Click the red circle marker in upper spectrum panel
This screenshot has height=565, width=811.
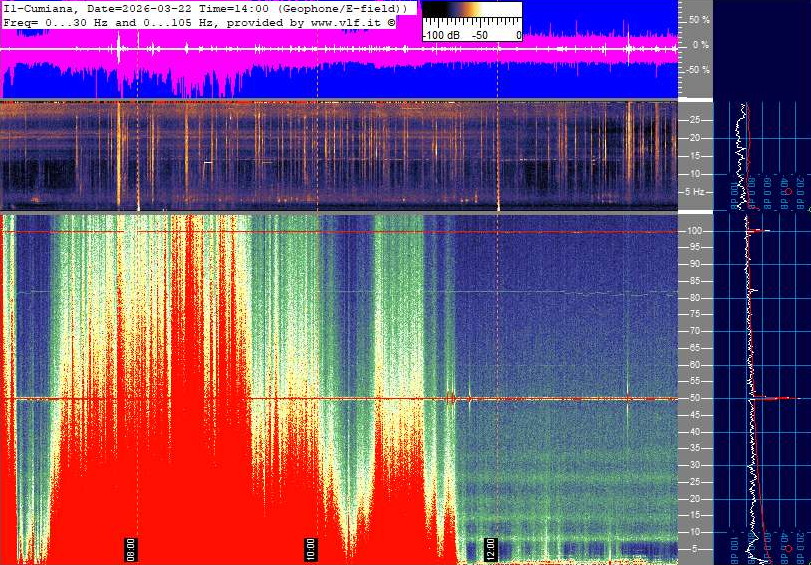point(787,191)
